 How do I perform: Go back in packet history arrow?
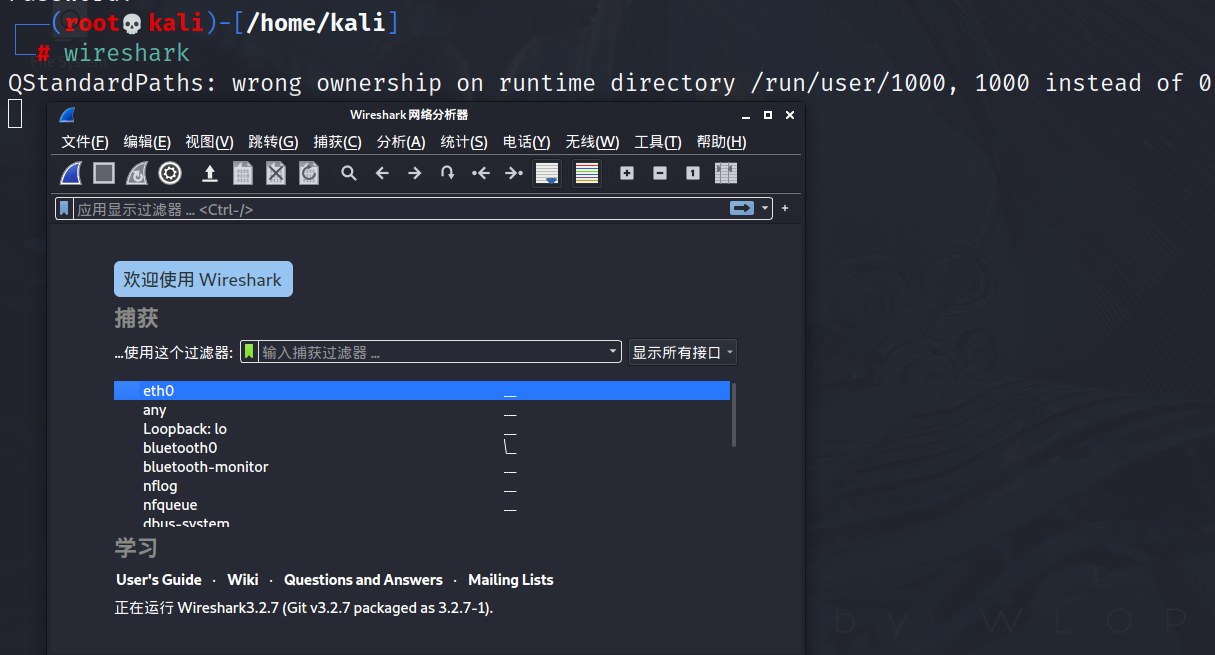point(382,174)
